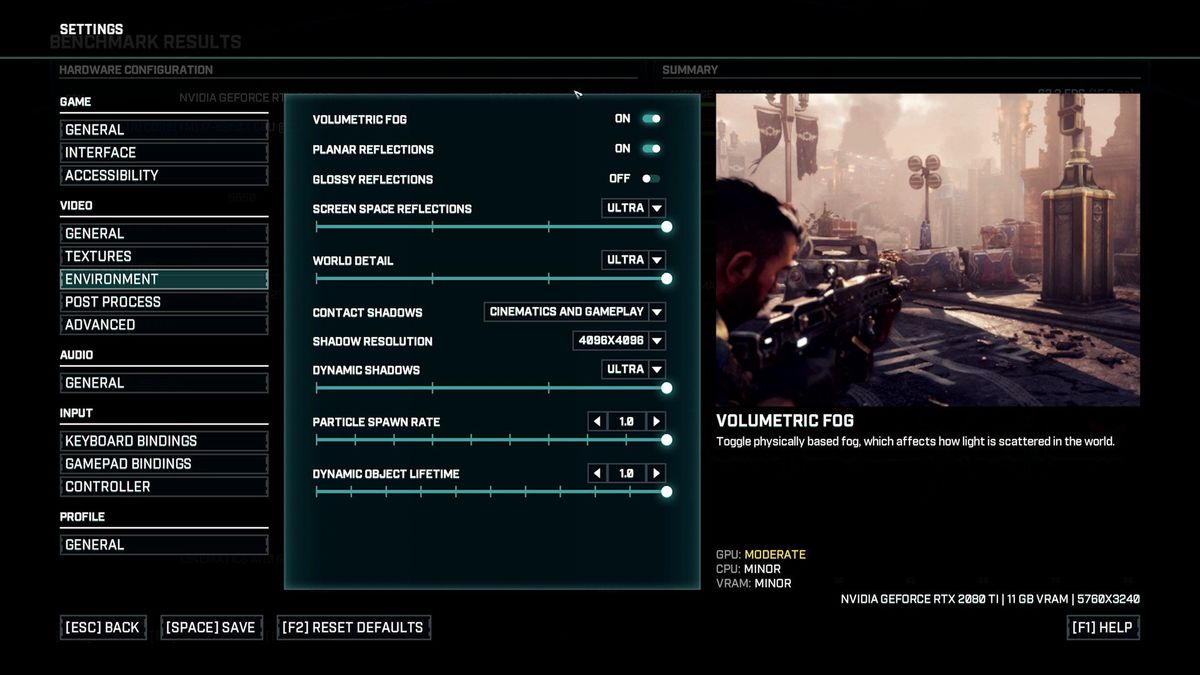Open Keyboard Bindings settings

click(x=164, y=440)
